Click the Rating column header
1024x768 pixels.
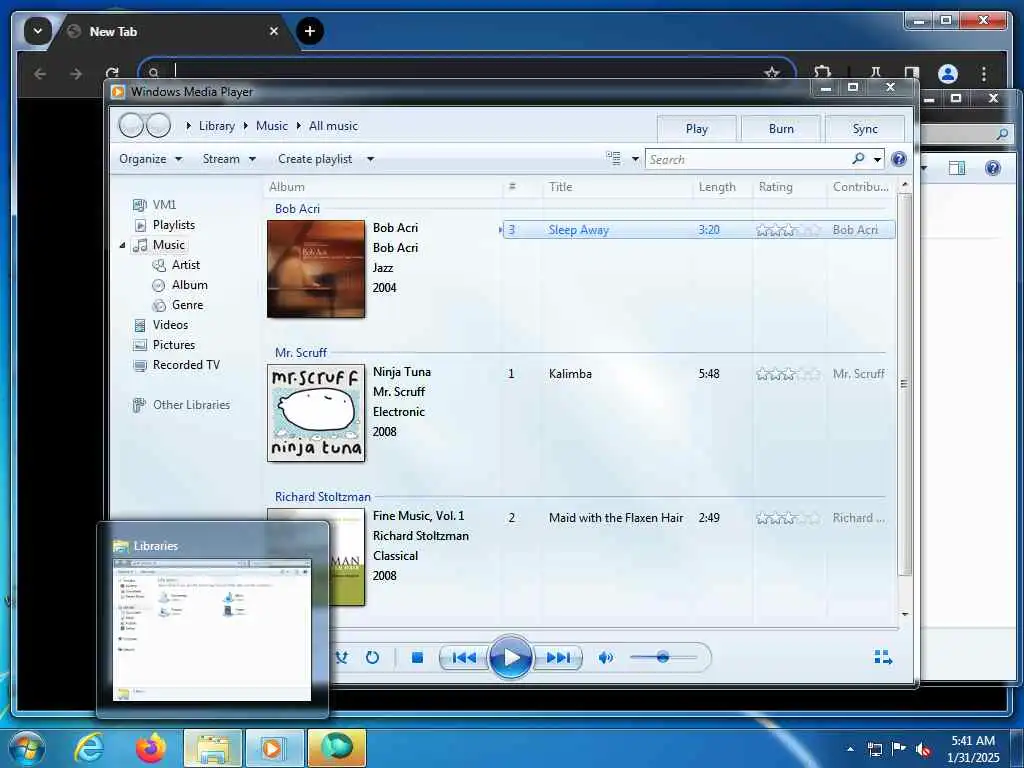[x=790, y=187]
